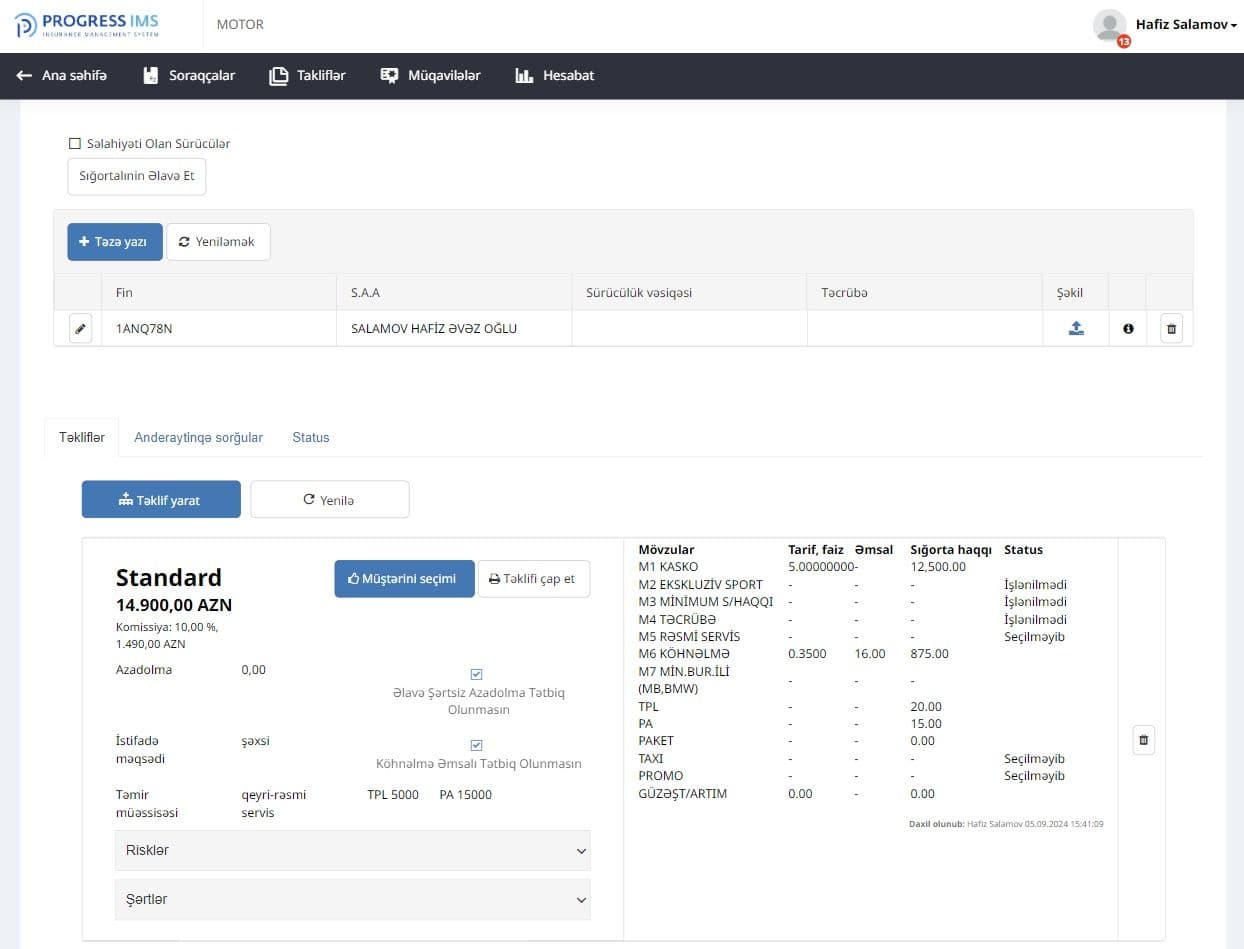Click the Progress IMS logo
The width and height of the screenshot is (1244, 949).
click(86, 26)
